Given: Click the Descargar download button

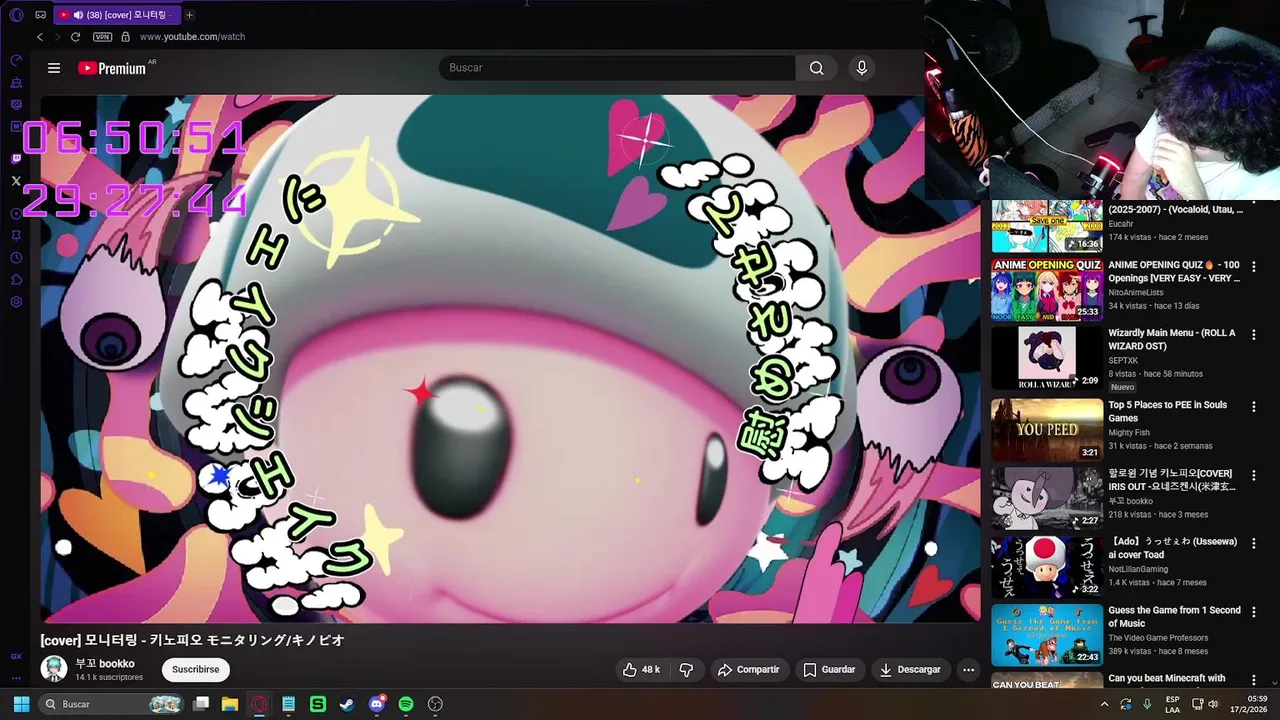Looking at the screenshot, I should pyautogui.click(x=909, y=669).
